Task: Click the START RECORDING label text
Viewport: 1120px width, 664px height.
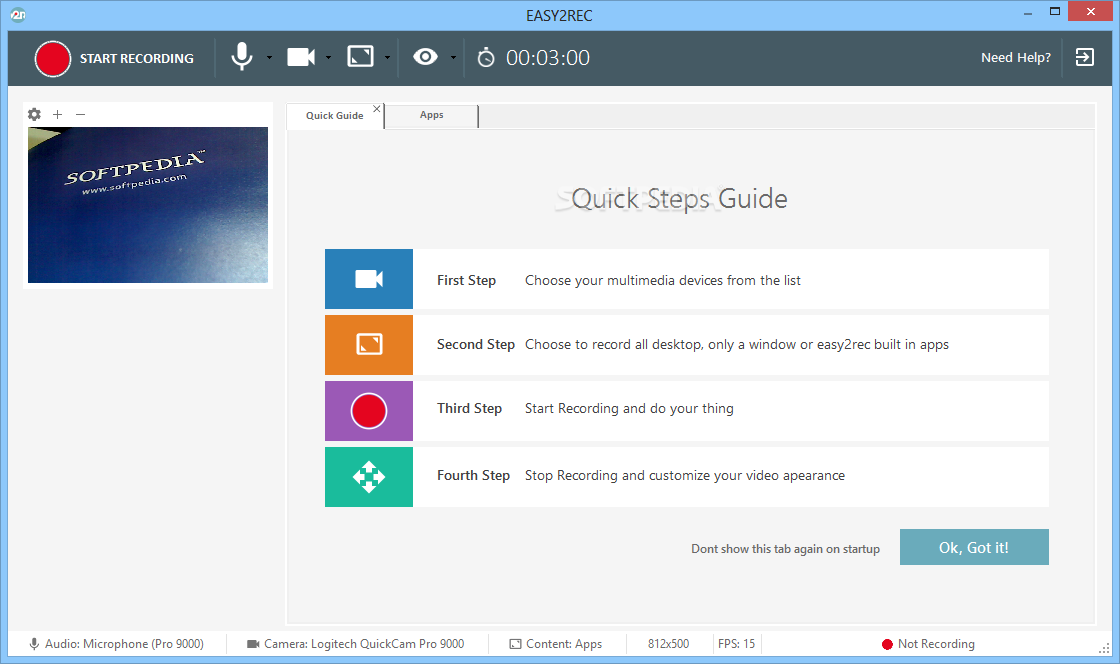Action: [x=136, y=59]
